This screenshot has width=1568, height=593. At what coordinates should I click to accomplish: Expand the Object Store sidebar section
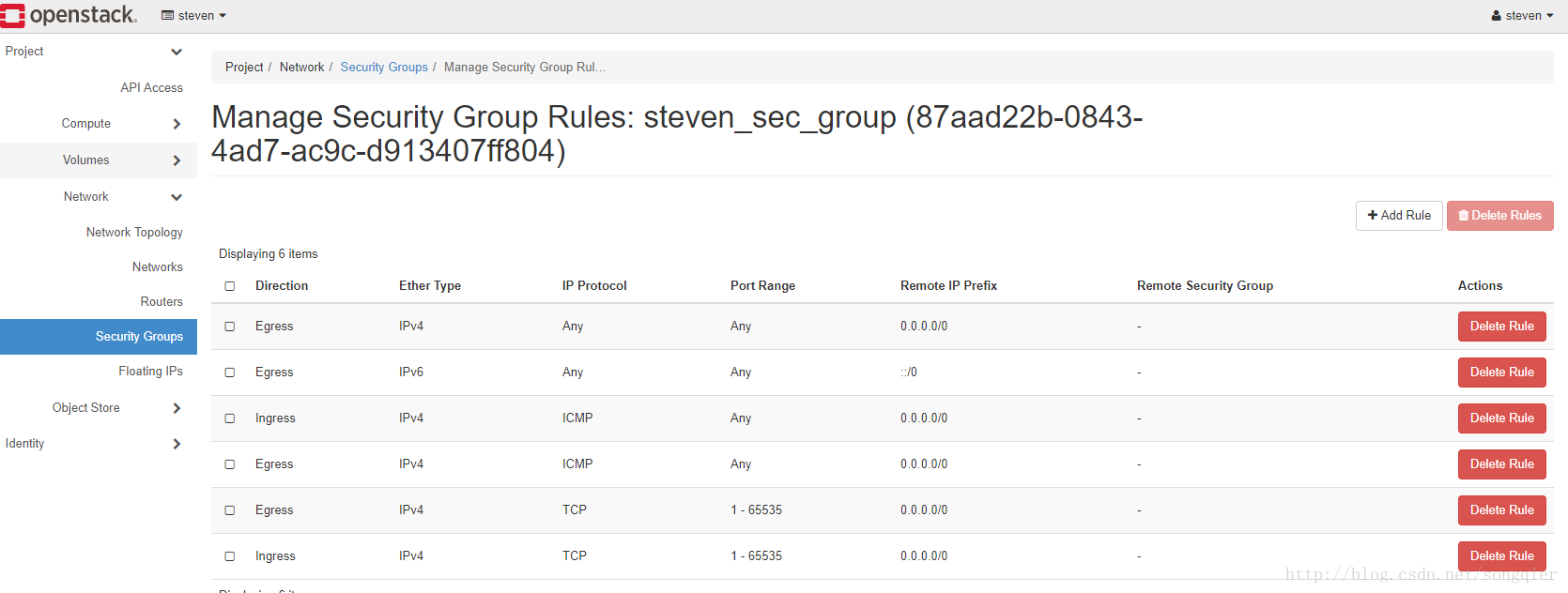point(99,408)
